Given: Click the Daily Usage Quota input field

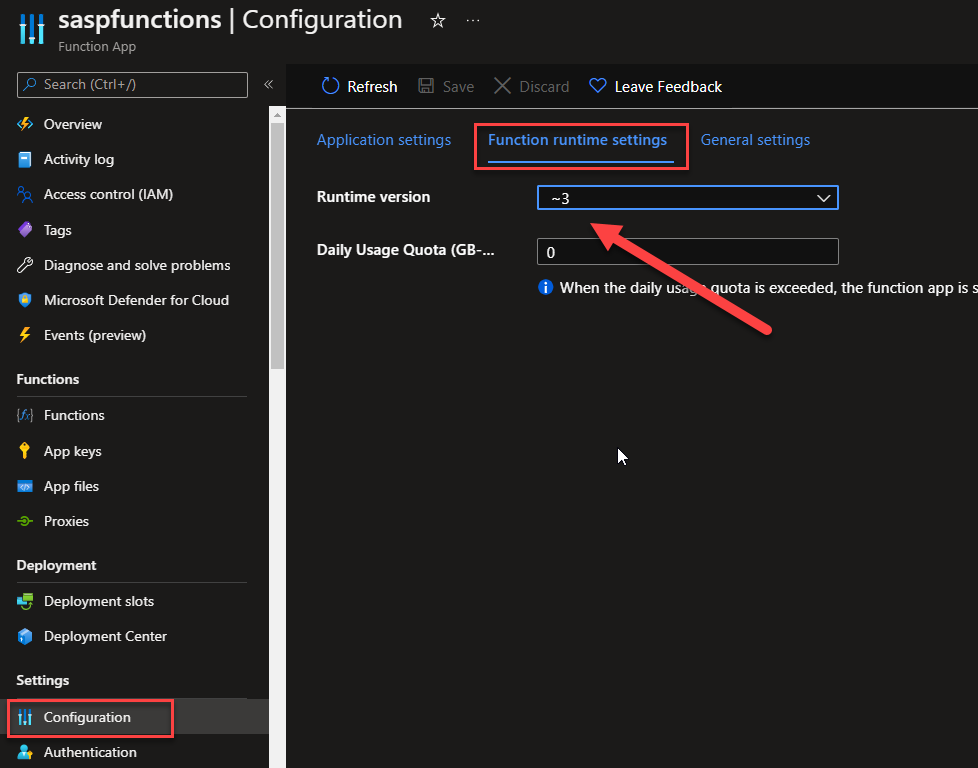Looking at the screenshot, I should [x=687, y=252].
